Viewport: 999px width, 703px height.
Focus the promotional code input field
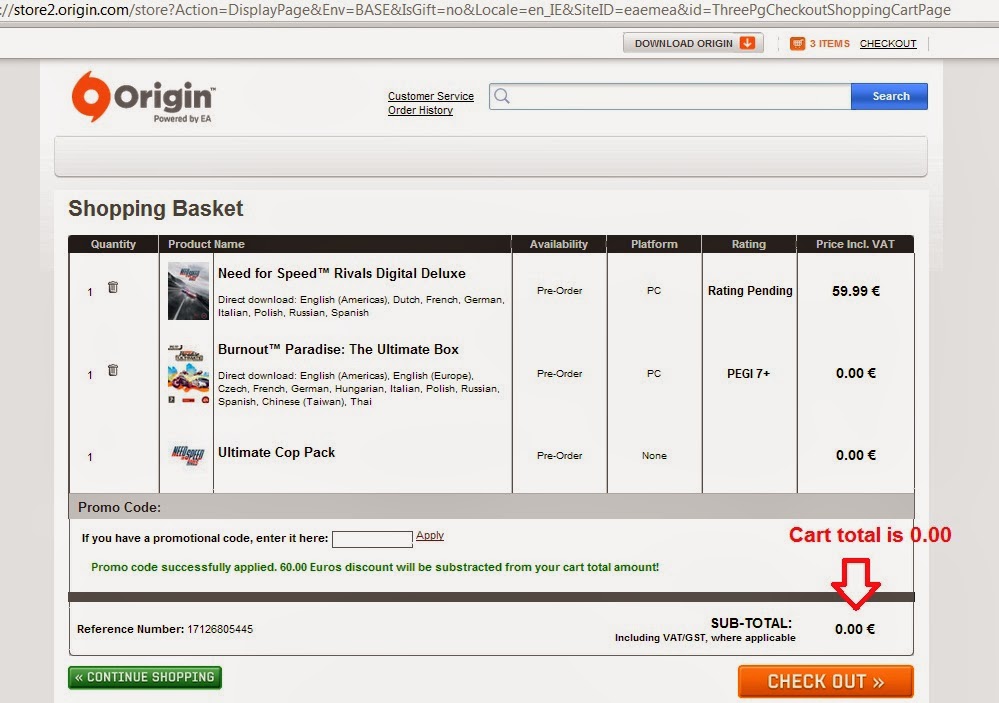372,539
